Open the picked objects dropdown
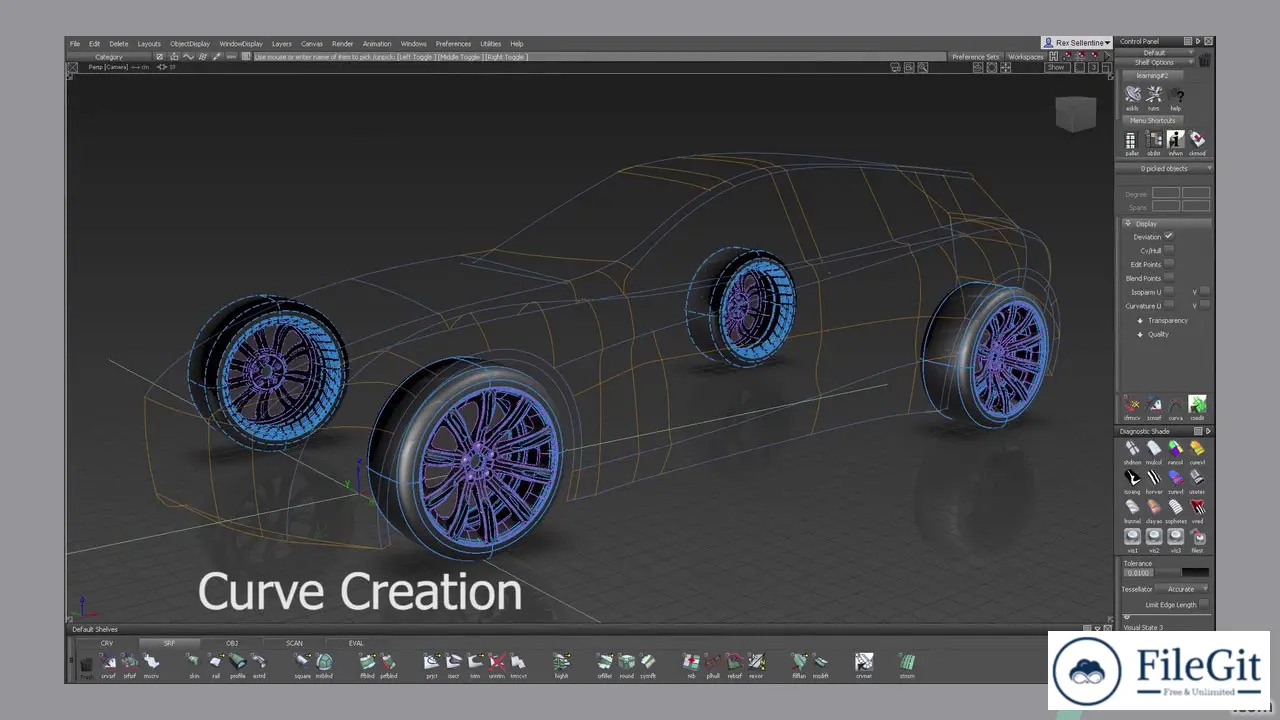The image size is (1280, 720). (1164, 168)
